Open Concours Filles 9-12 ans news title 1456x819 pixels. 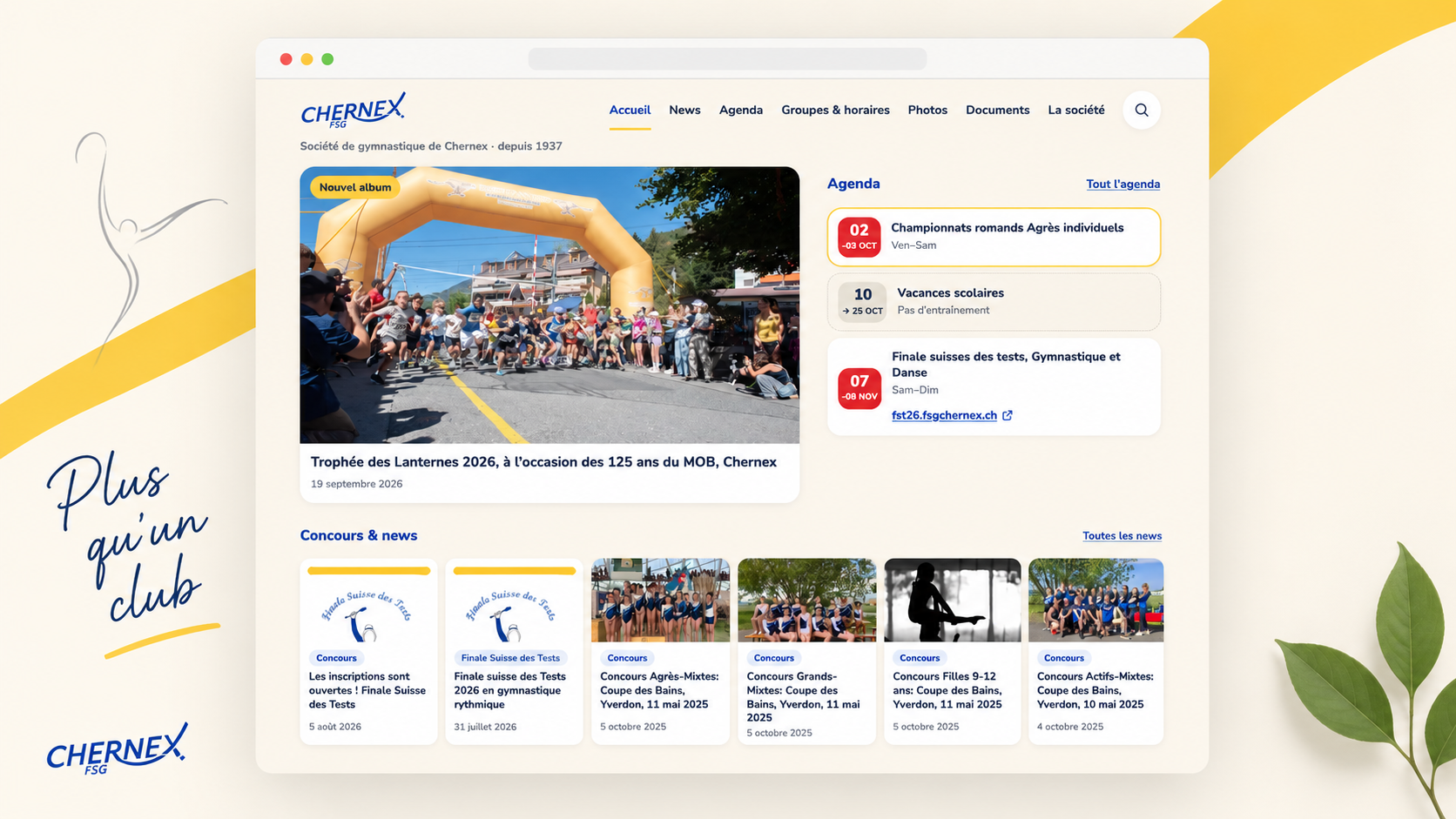tap(947, 690)
